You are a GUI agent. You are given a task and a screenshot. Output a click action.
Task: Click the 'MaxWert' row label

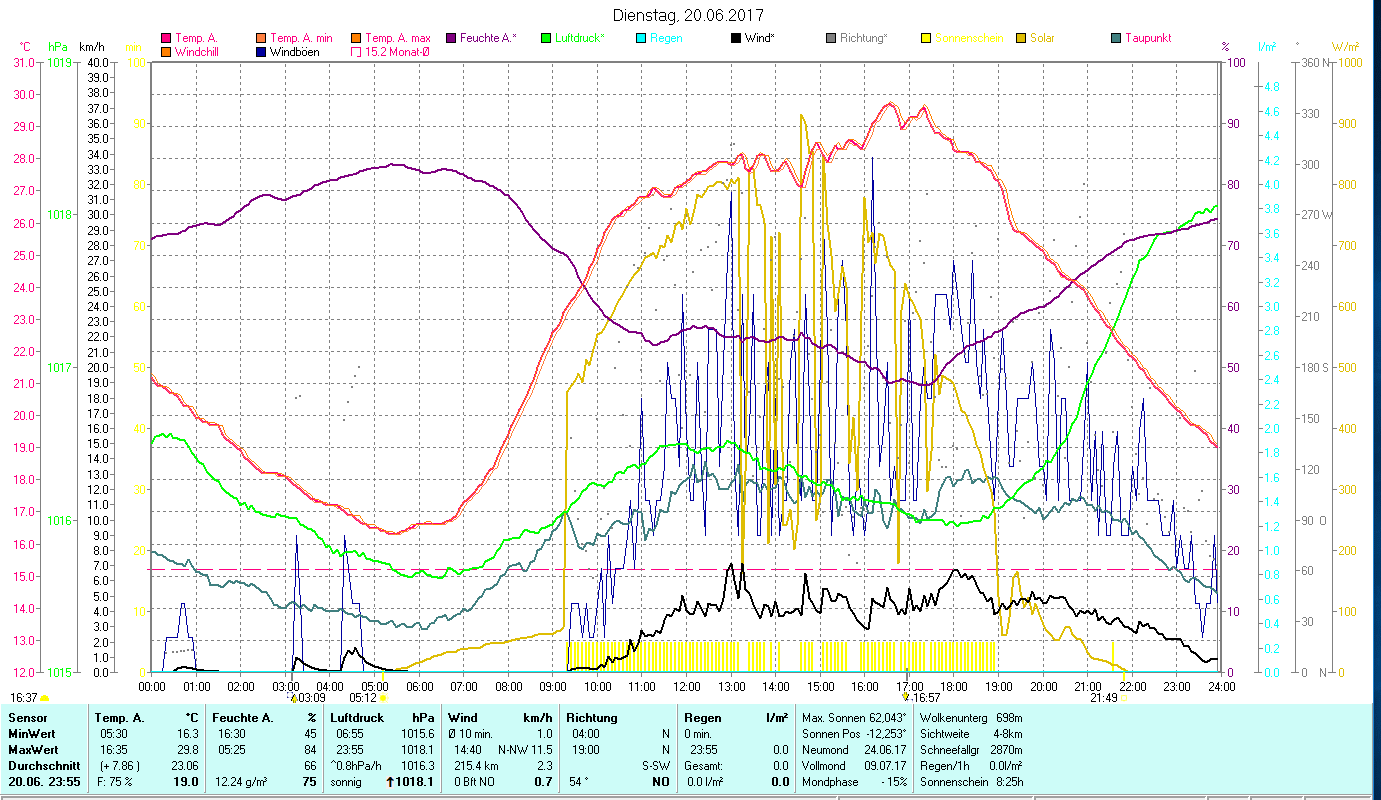coord(33,750)
